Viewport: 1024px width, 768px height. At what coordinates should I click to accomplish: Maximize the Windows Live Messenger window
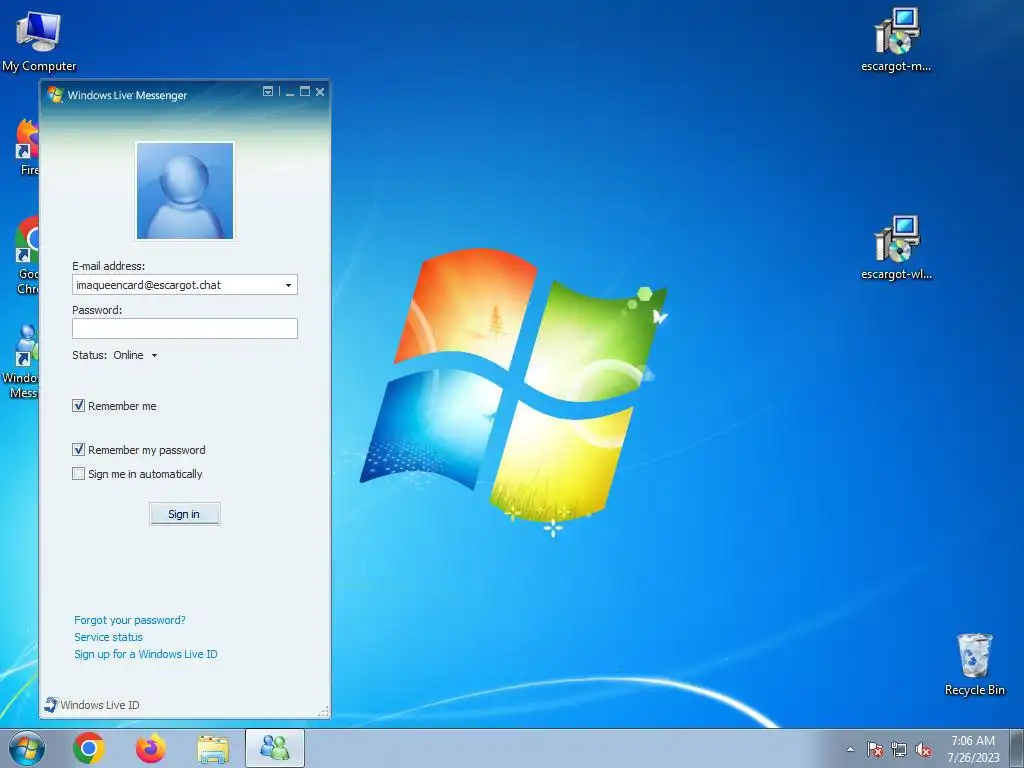click(304, 91)
